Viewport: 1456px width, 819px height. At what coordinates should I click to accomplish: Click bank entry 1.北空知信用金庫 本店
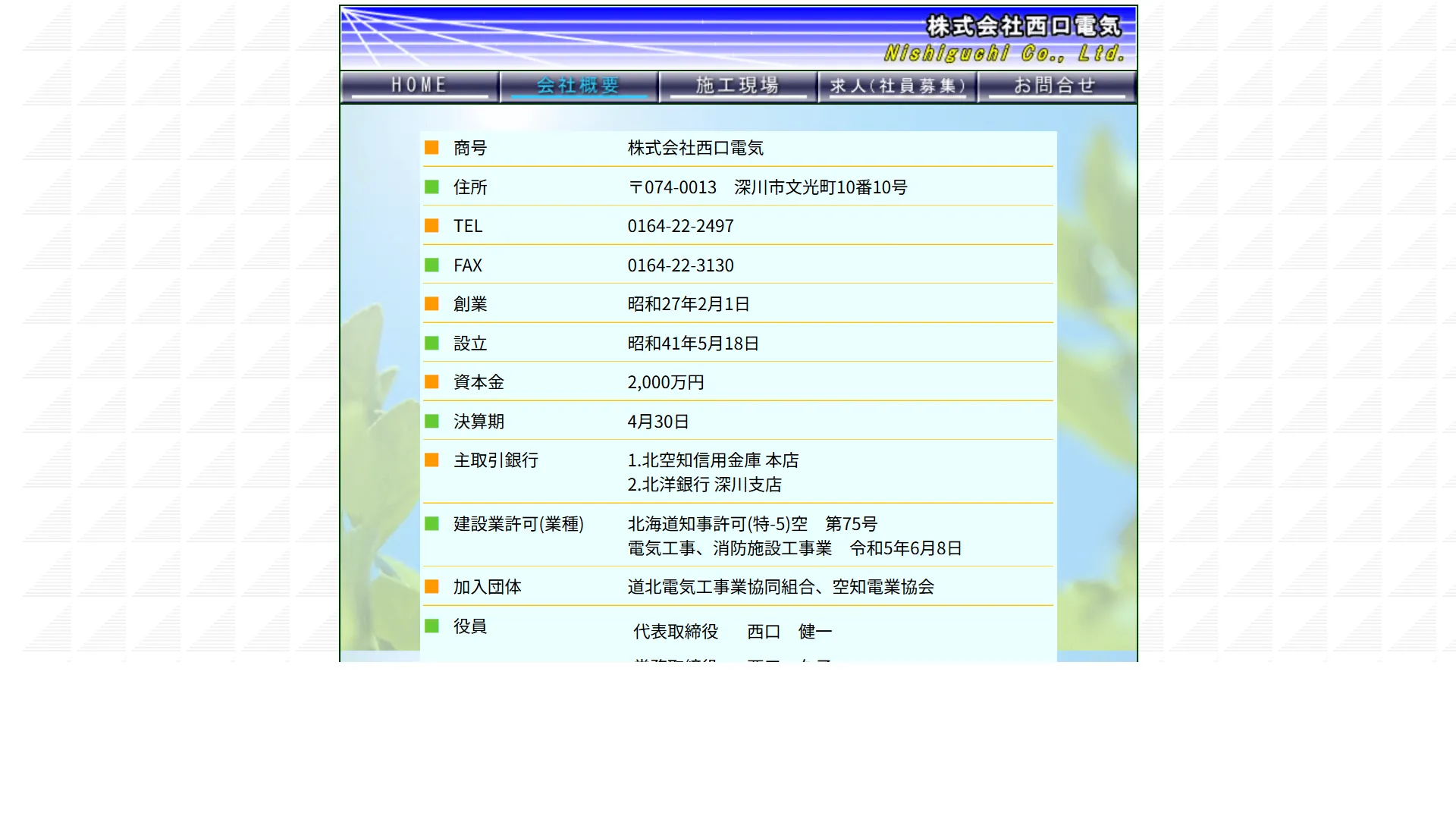click(x=713, y=460)
